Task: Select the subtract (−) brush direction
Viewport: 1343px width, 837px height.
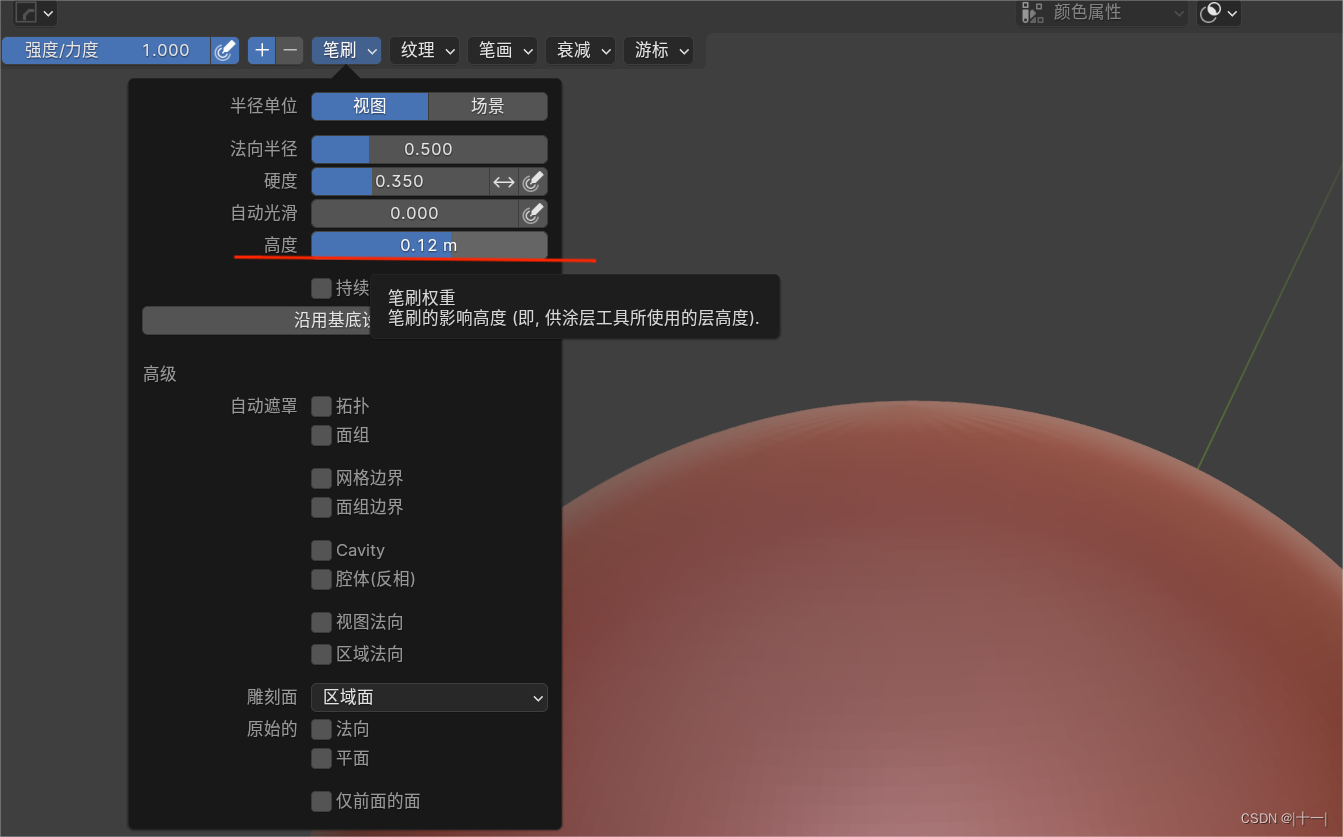Action: click(290, 50)
